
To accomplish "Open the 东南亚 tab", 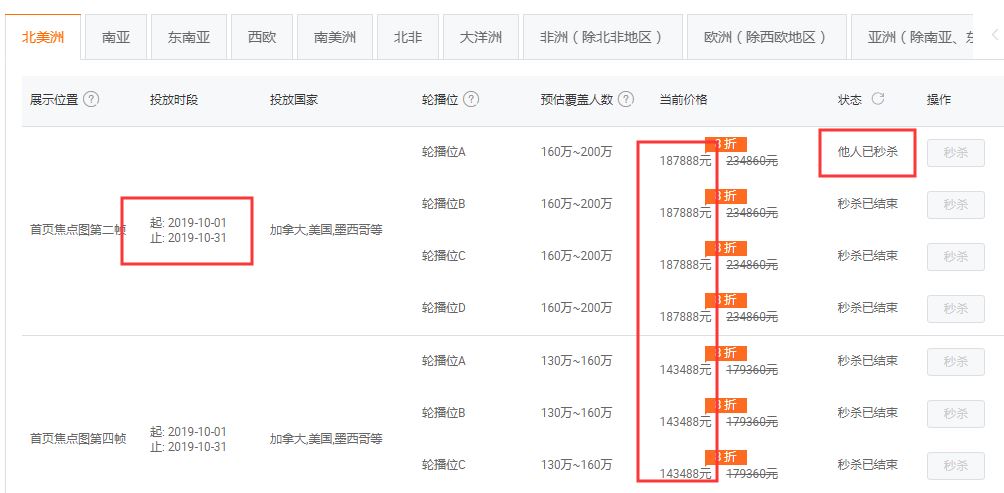I will [189, 37].
